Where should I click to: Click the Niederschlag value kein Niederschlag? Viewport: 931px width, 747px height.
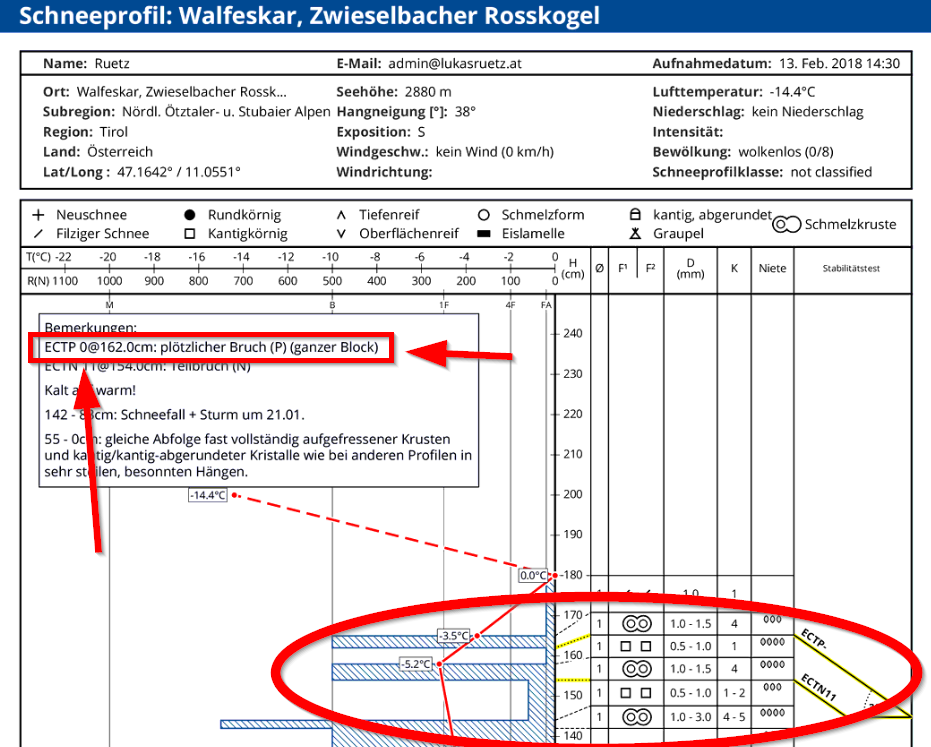click(x=808, y=112)
